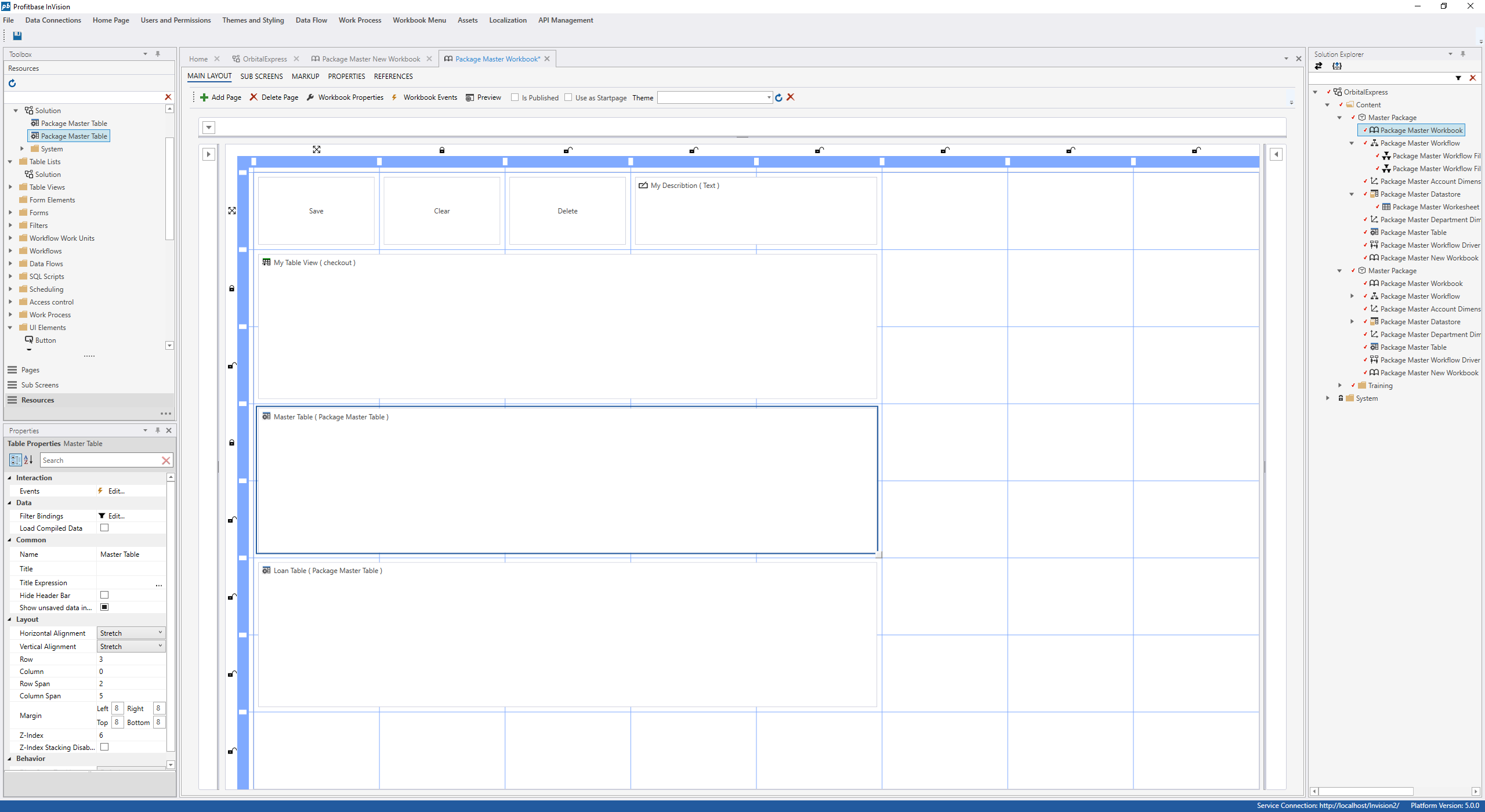Click the Theme refresh icon
Image resolution: width=1485 pixels, height=812 pixels.
(x=779, y=97)
